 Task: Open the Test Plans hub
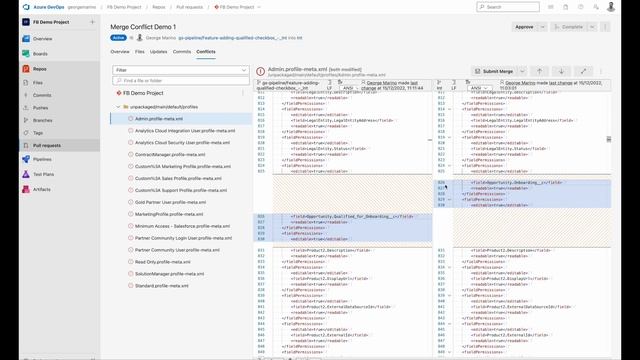(x=43, y=175)
